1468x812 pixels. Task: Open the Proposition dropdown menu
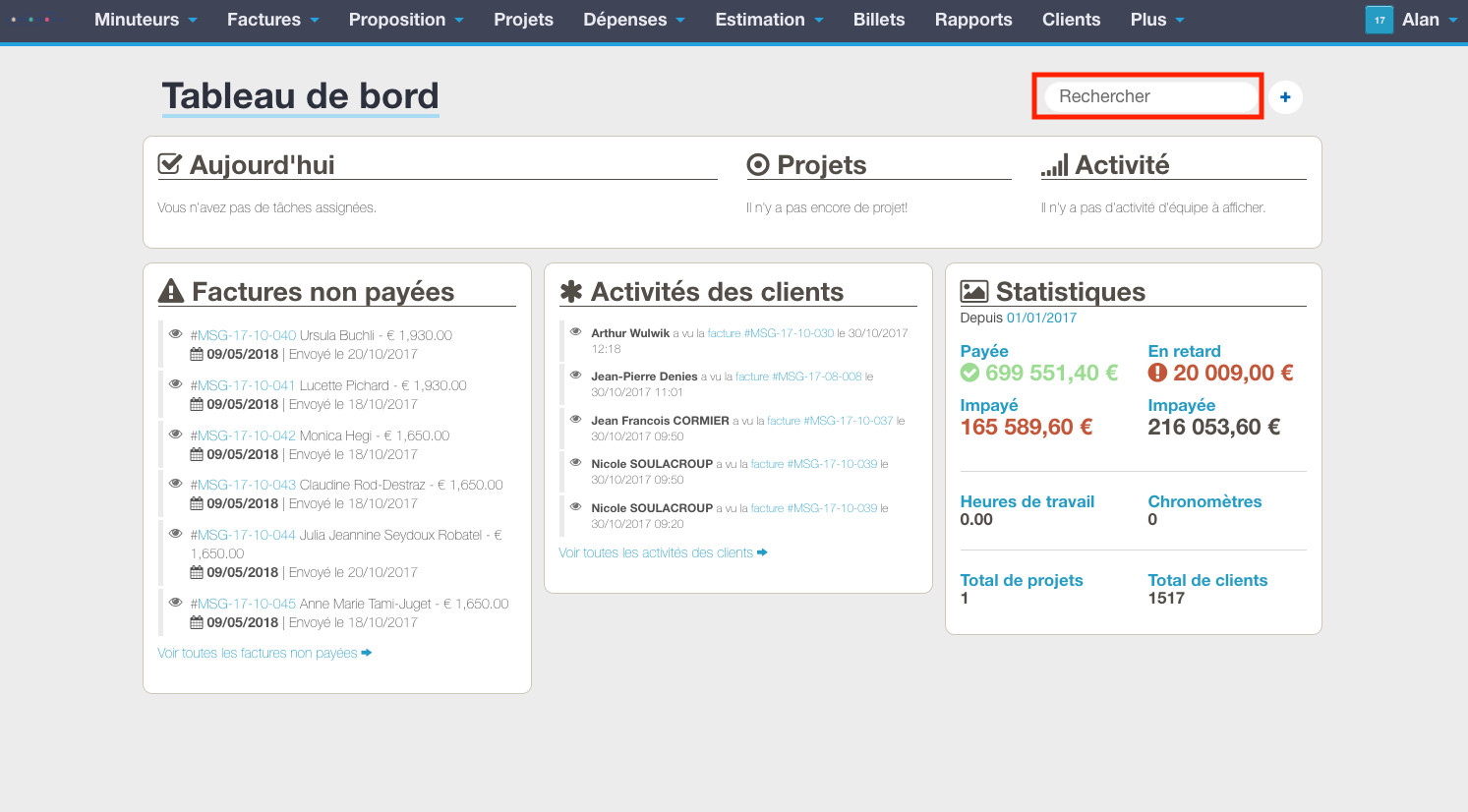[x=406, y=20]
